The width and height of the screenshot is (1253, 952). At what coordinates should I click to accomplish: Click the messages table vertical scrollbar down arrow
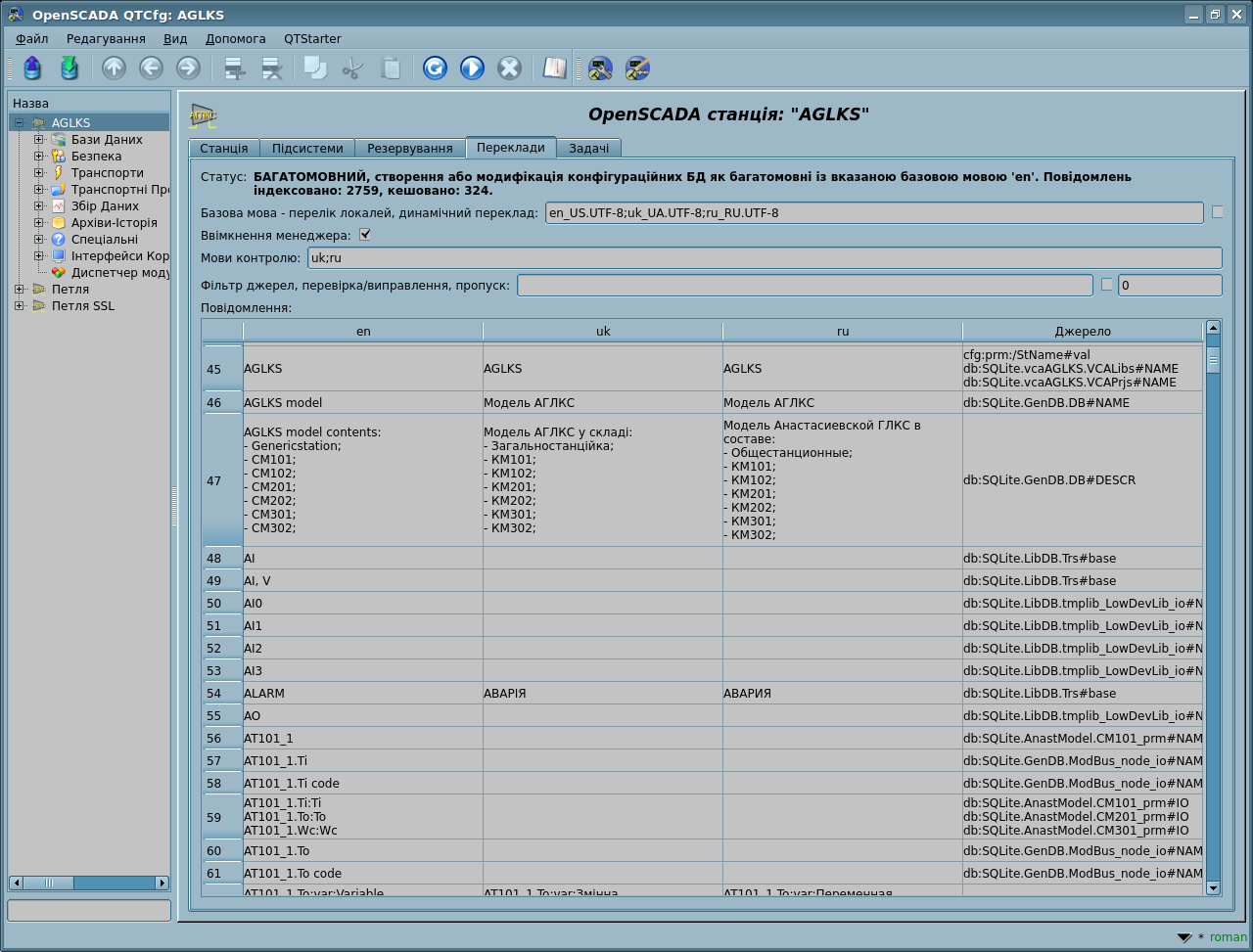1214,887
